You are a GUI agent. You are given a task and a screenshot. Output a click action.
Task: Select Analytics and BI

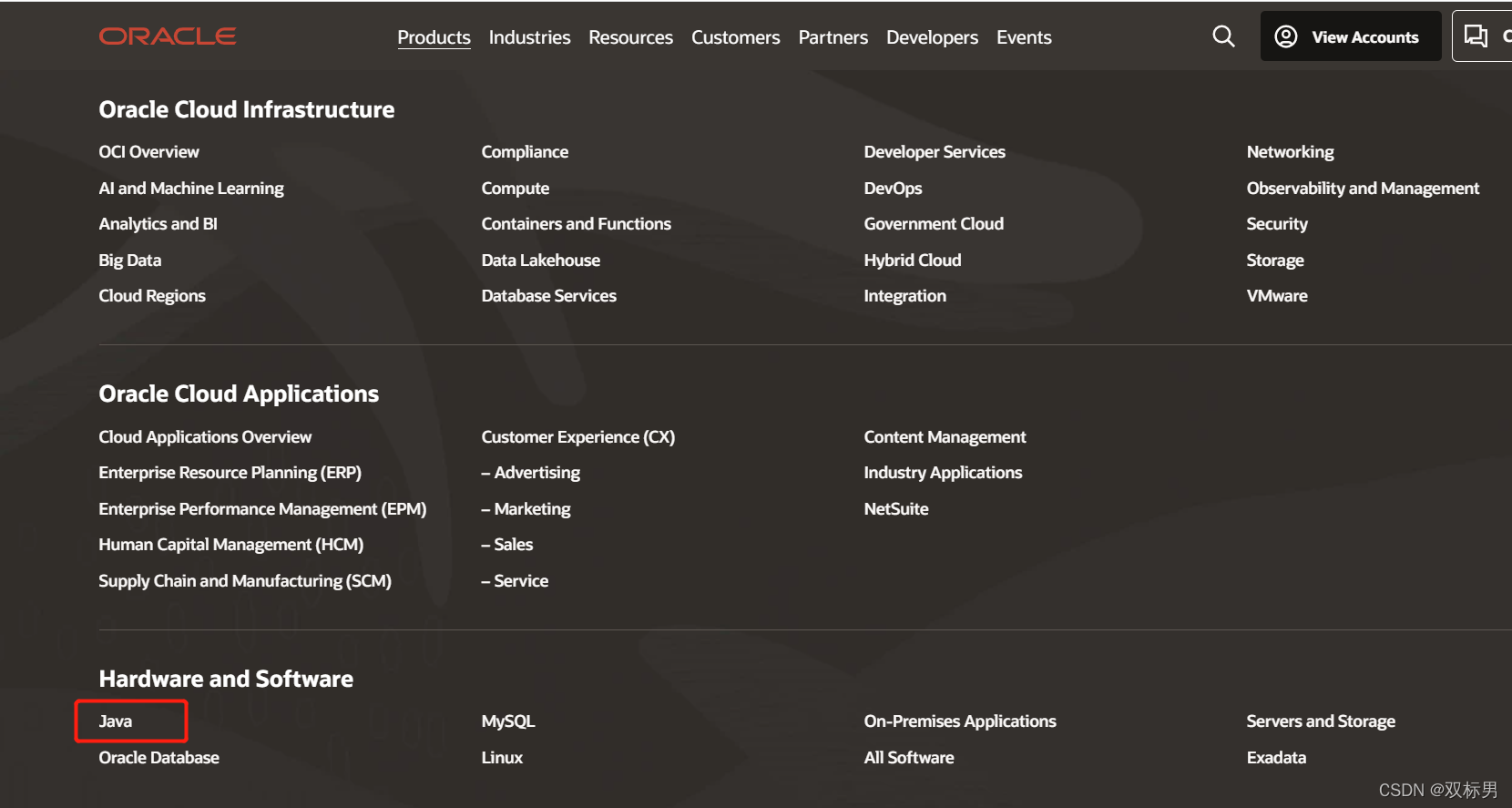(x=158, y=224)
